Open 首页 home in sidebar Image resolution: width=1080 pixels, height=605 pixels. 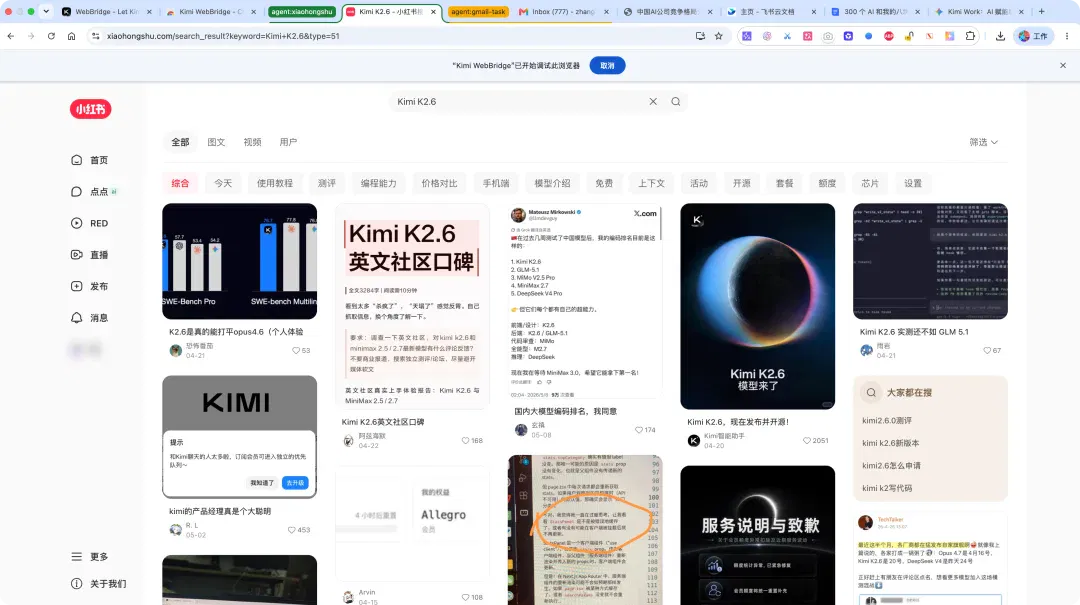coord(90,160)
